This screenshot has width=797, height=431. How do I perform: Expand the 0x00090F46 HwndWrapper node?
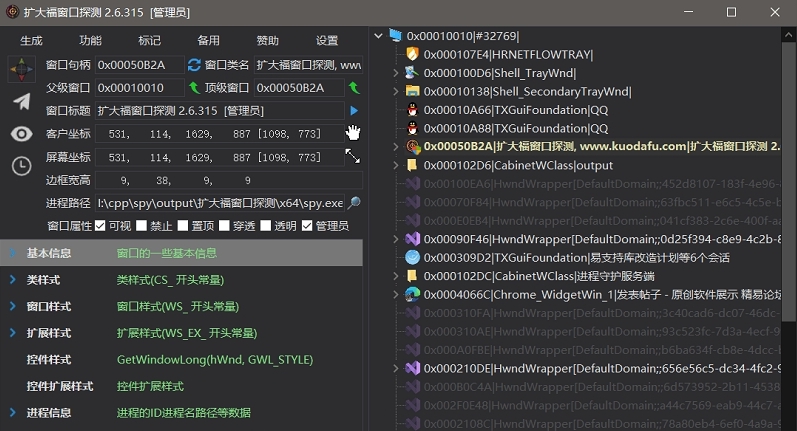396,239
